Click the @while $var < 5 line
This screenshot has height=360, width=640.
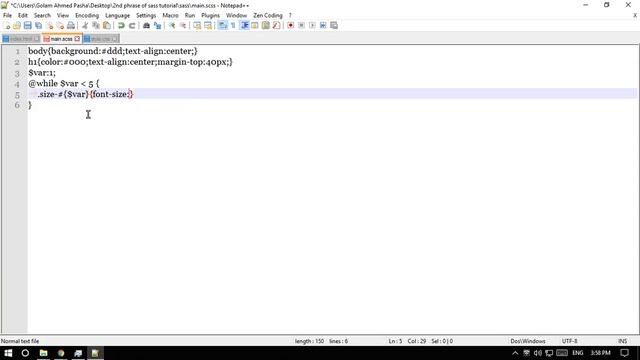coord(64,83)
